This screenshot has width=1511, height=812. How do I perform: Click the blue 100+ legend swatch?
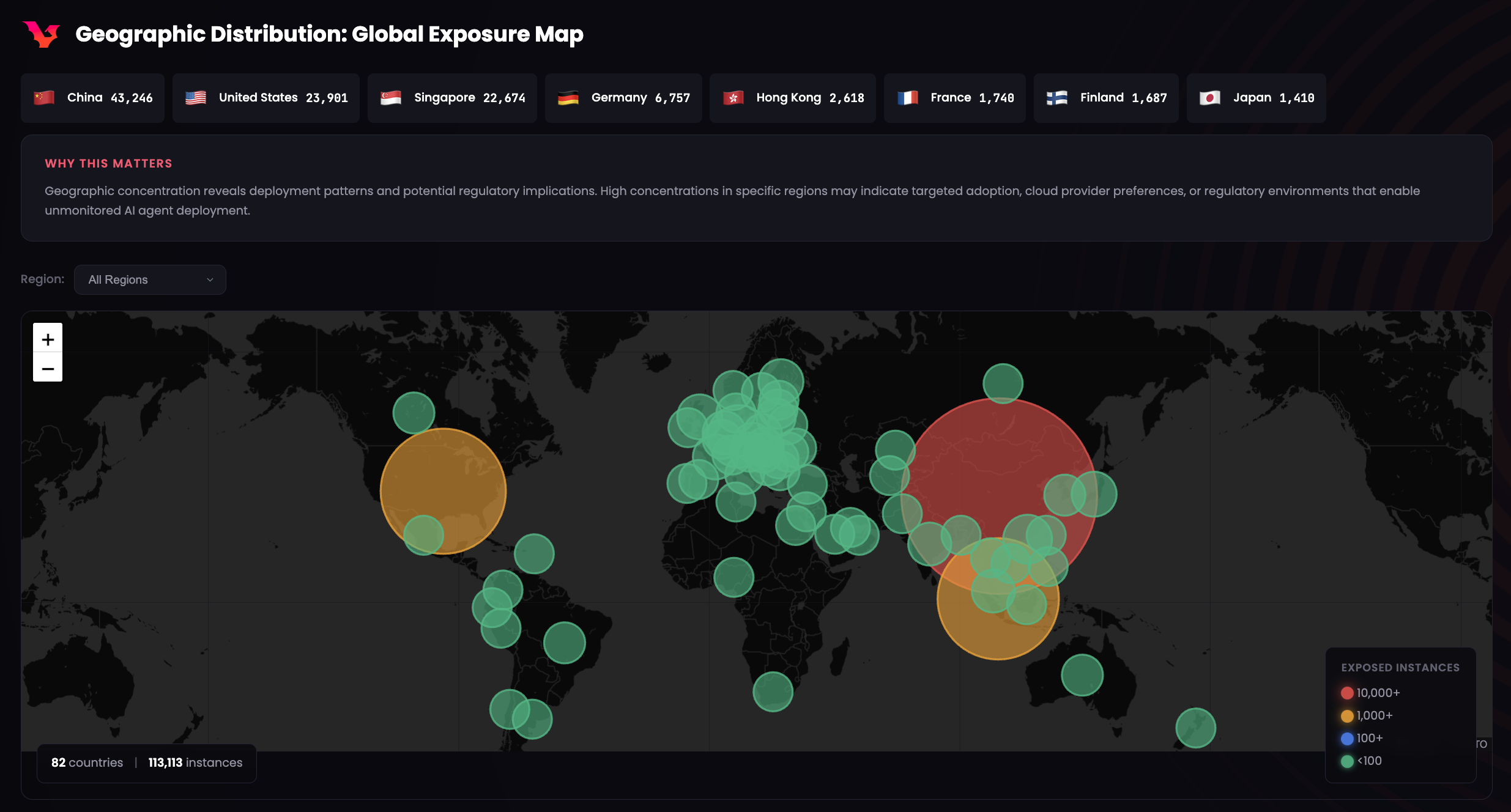[1347, 738]
